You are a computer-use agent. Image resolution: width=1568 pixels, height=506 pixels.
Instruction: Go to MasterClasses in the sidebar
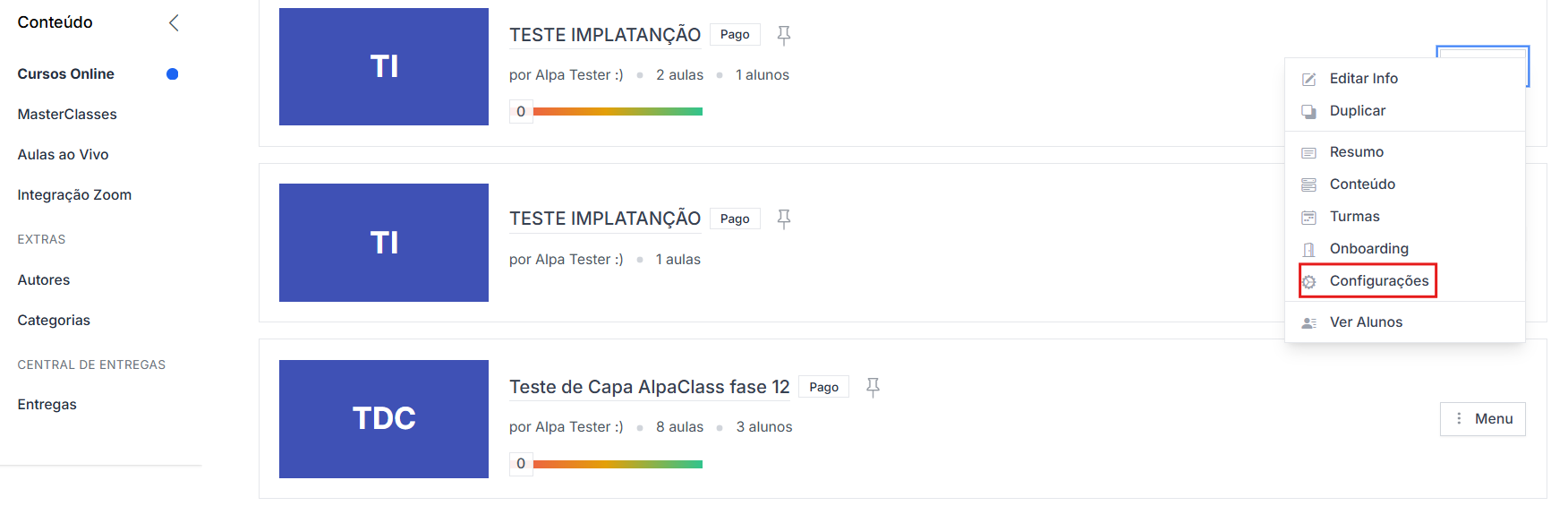coord(67,114)
